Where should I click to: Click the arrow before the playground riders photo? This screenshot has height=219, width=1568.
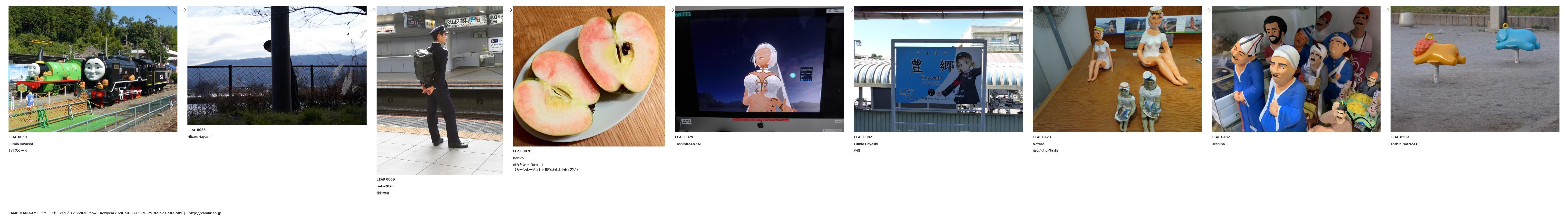point(1385,10)
